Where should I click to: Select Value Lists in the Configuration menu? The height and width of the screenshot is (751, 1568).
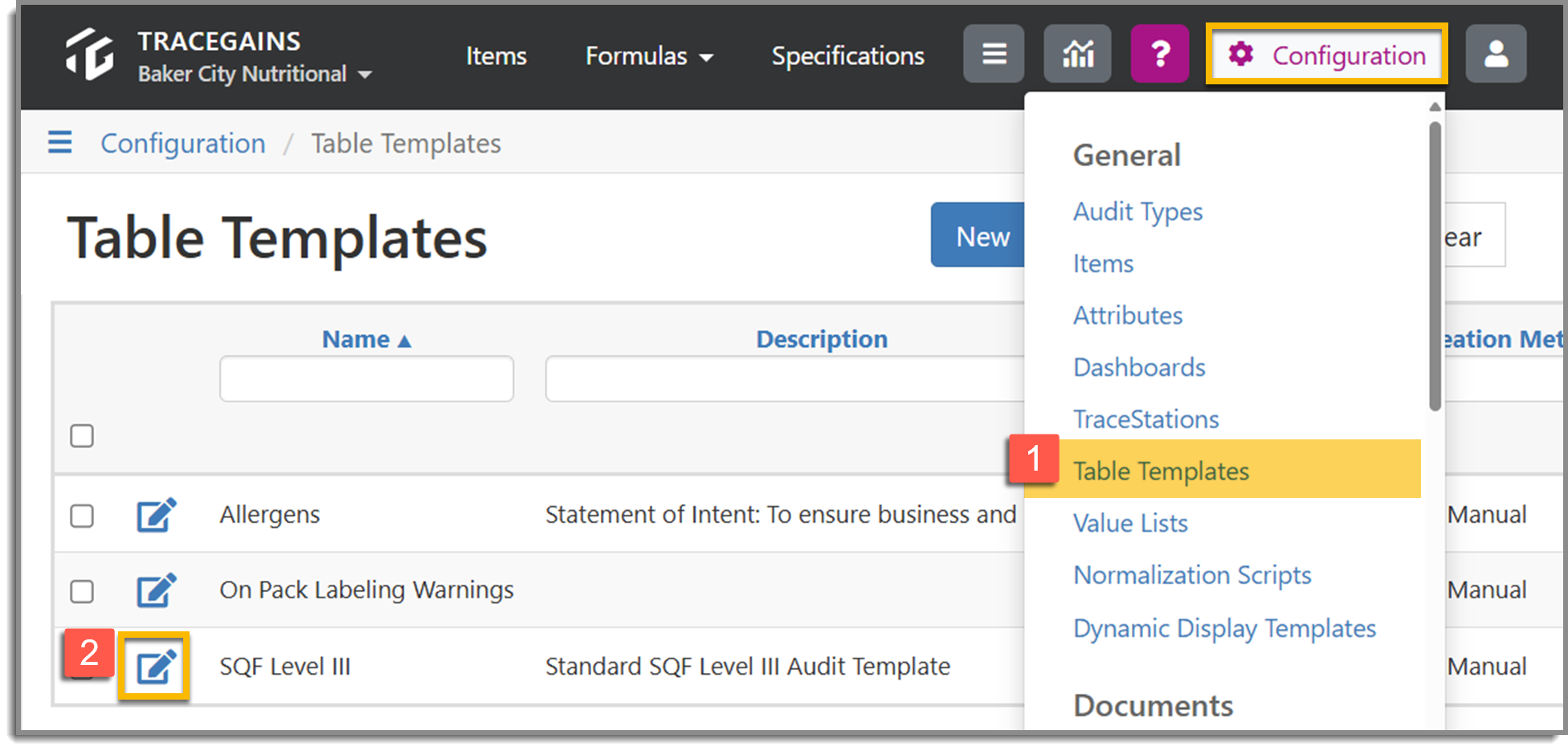(1130, 524)
